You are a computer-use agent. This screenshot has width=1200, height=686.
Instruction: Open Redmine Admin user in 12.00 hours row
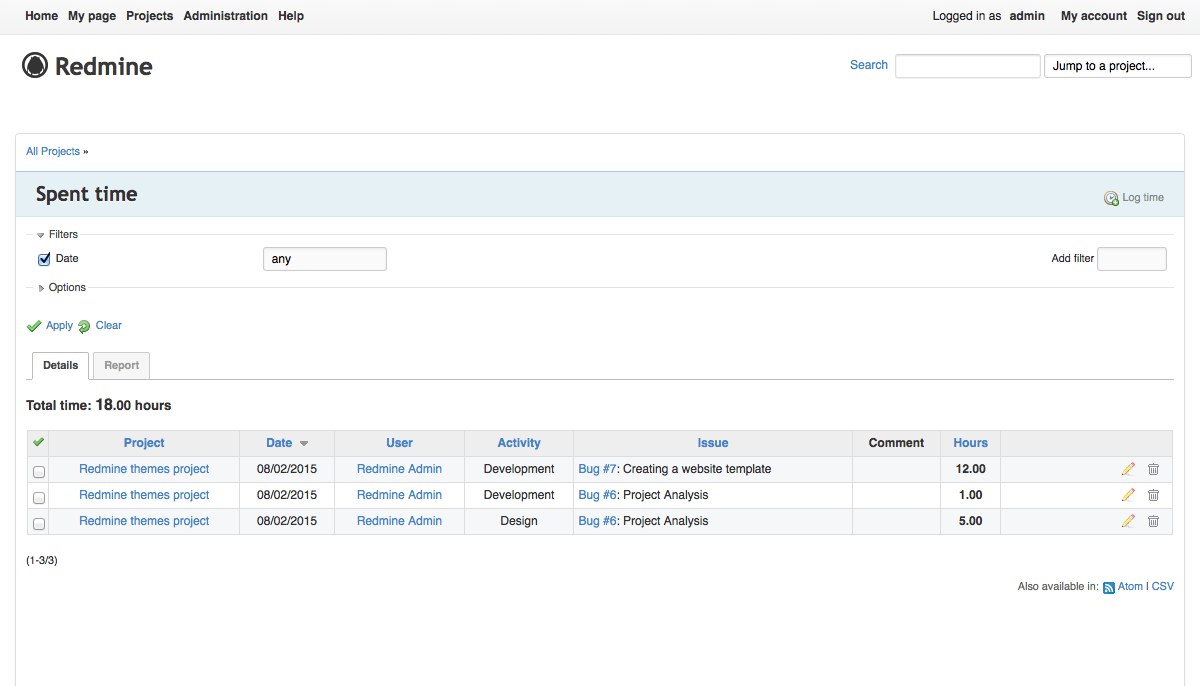point(399,469)
